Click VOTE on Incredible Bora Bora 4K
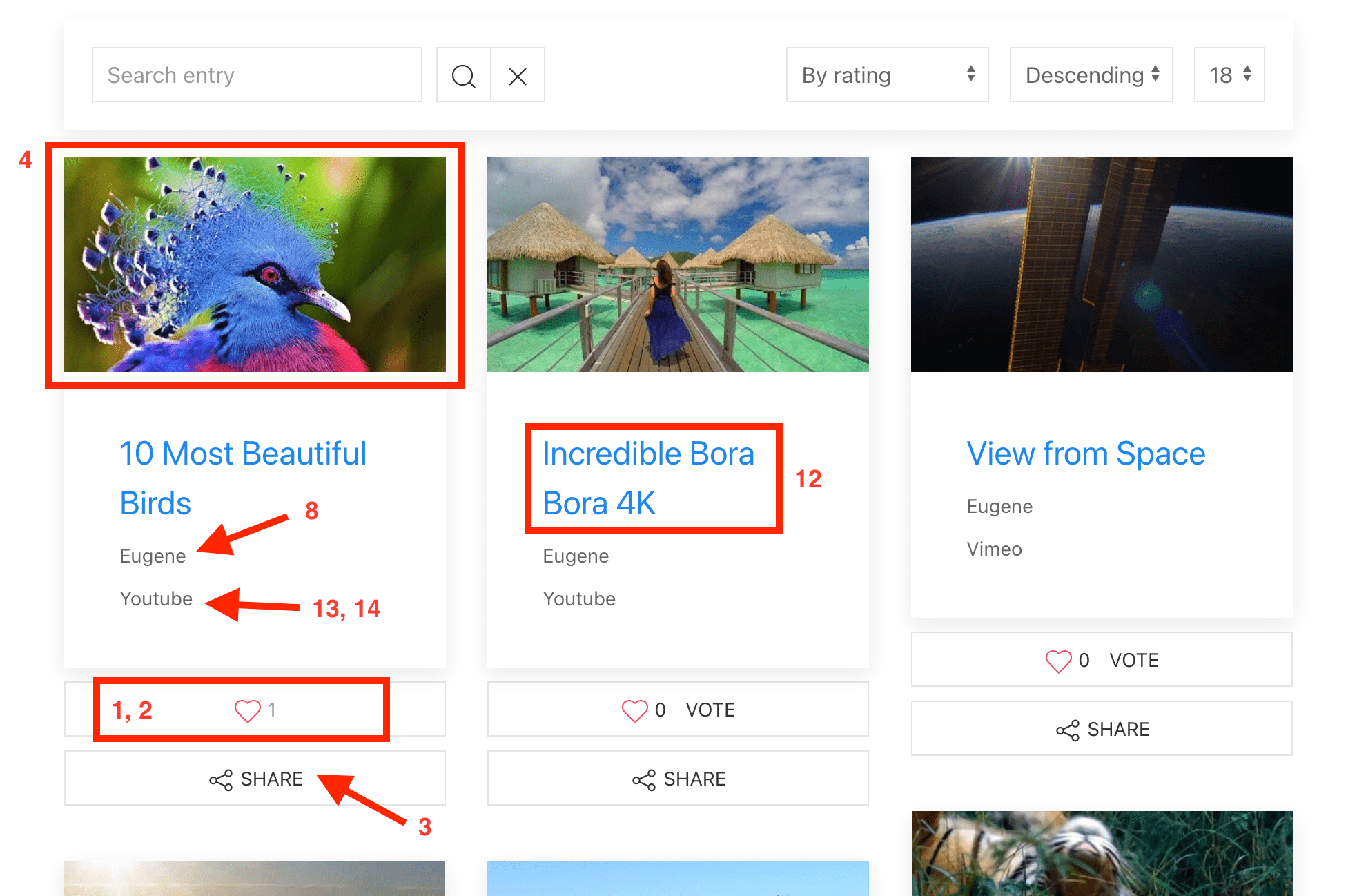 point(710,710)
